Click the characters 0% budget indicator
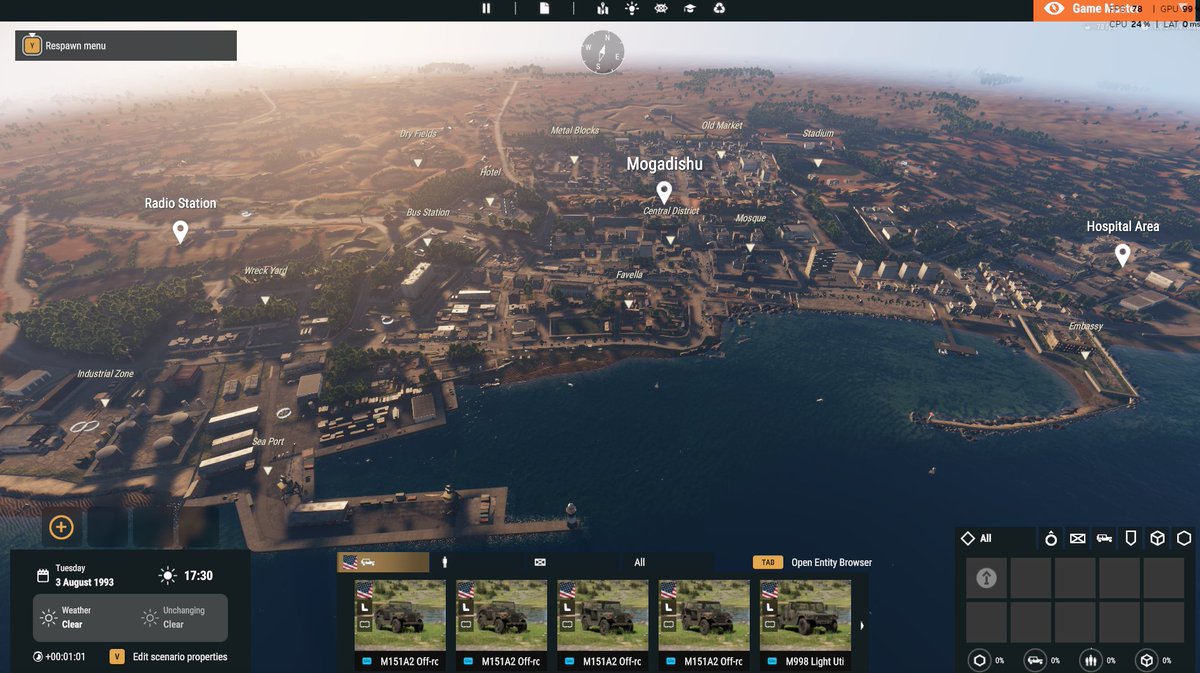 pos(1095,661)
